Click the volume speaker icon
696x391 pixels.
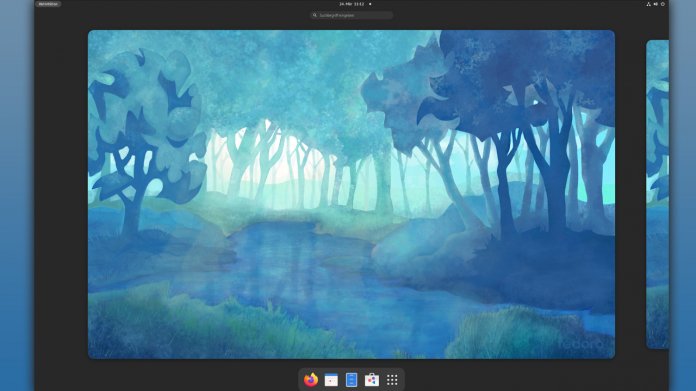coord(656,4)
